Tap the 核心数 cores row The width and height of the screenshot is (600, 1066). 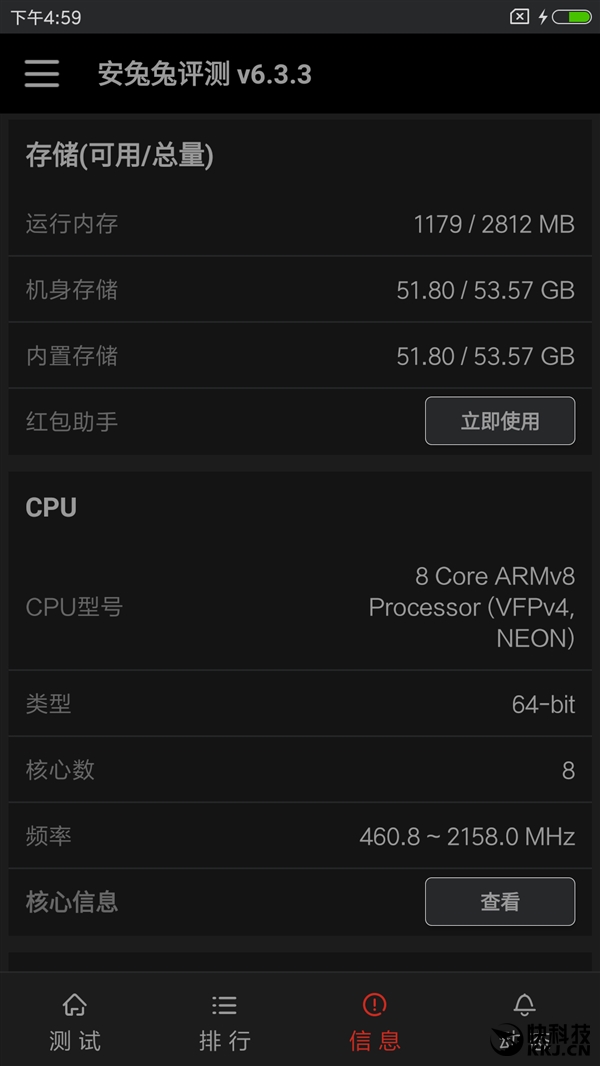pyautogui.click(x=300, y=770)
